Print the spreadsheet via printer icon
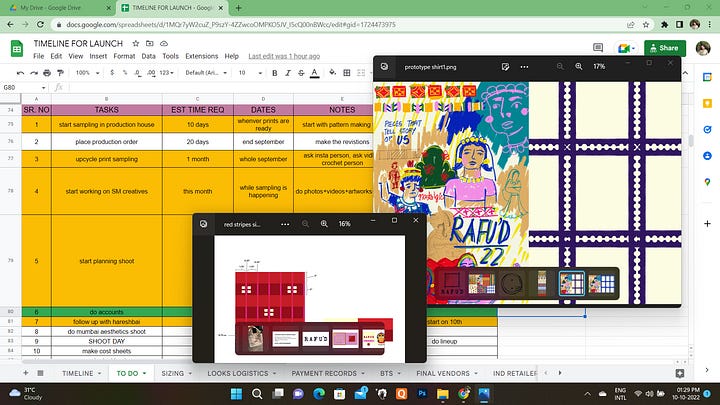720x405 pixels. 47,73
